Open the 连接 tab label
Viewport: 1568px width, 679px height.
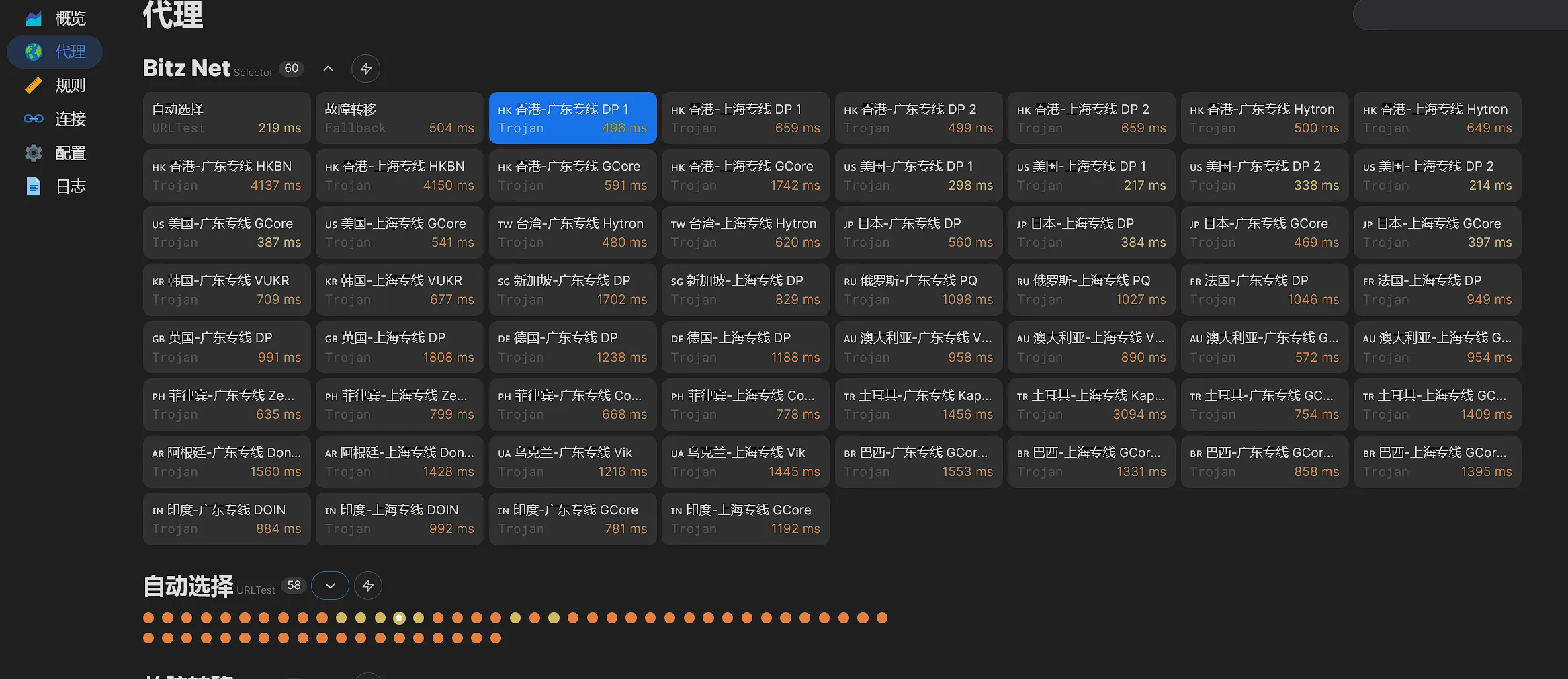(x=71, y=119)
